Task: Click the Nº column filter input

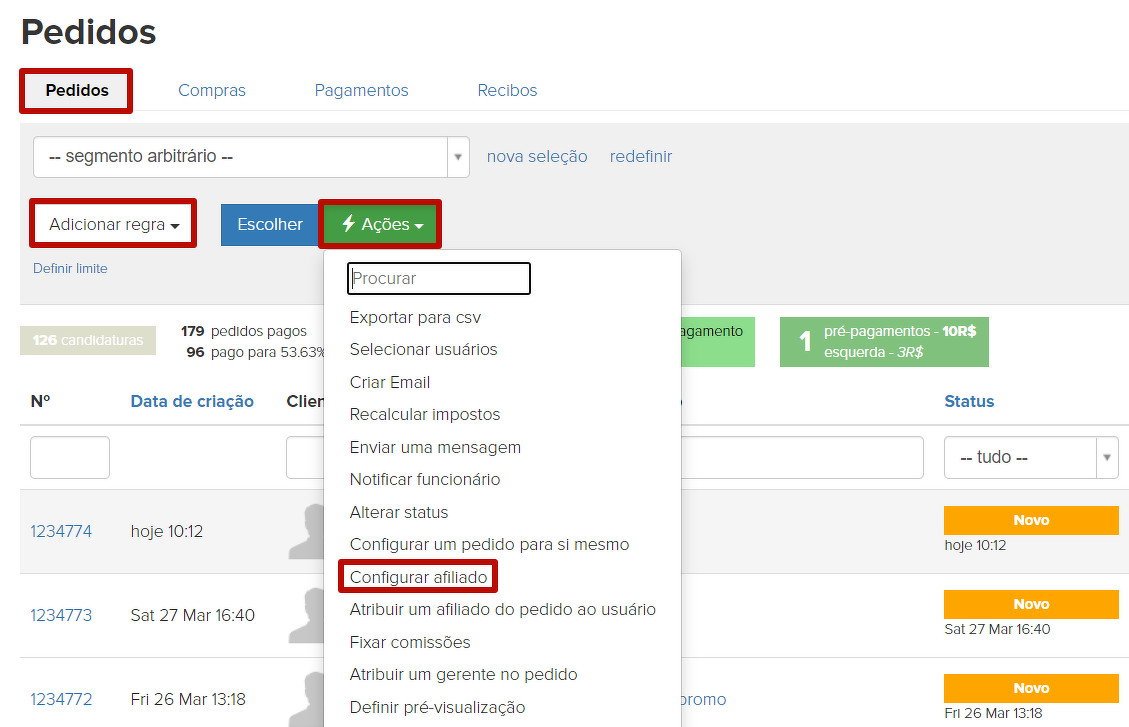Action: click(70, 457)
